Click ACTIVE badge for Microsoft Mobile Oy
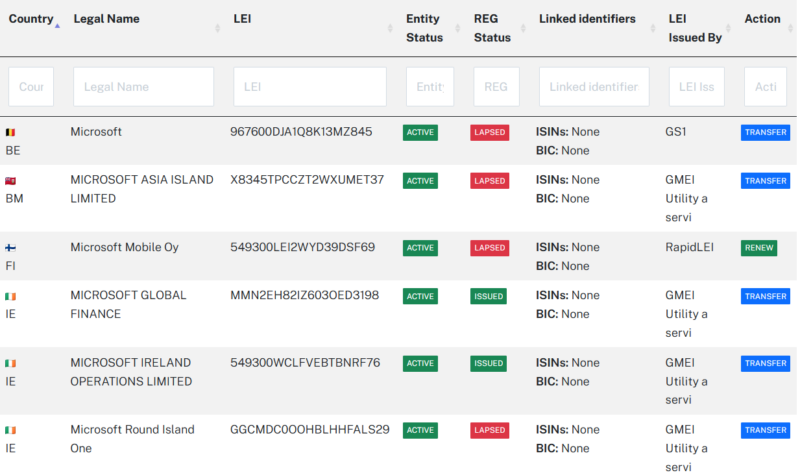This screenshot has height=475, width=800. (420, 248)
